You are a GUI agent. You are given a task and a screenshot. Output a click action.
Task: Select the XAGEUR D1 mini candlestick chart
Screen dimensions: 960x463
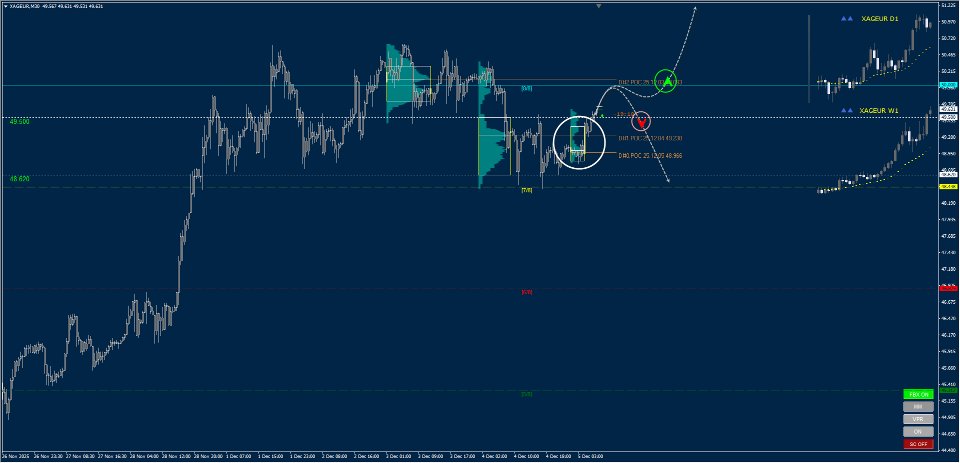[874, 60]
